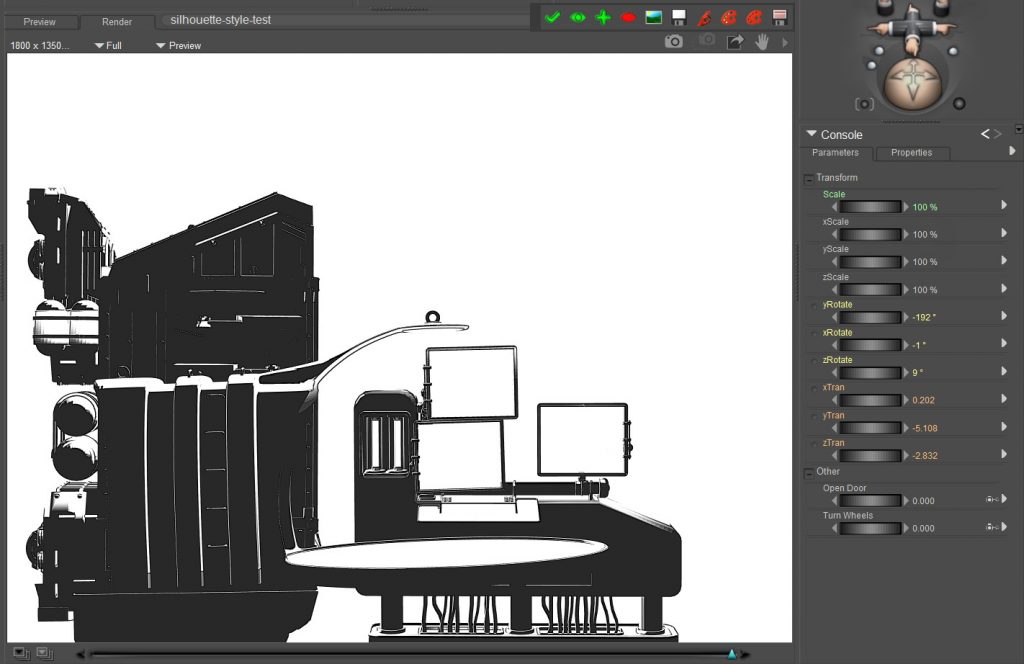Collapse the Transform parameter group
The image size is (1024, 664).
pos(809,179)
